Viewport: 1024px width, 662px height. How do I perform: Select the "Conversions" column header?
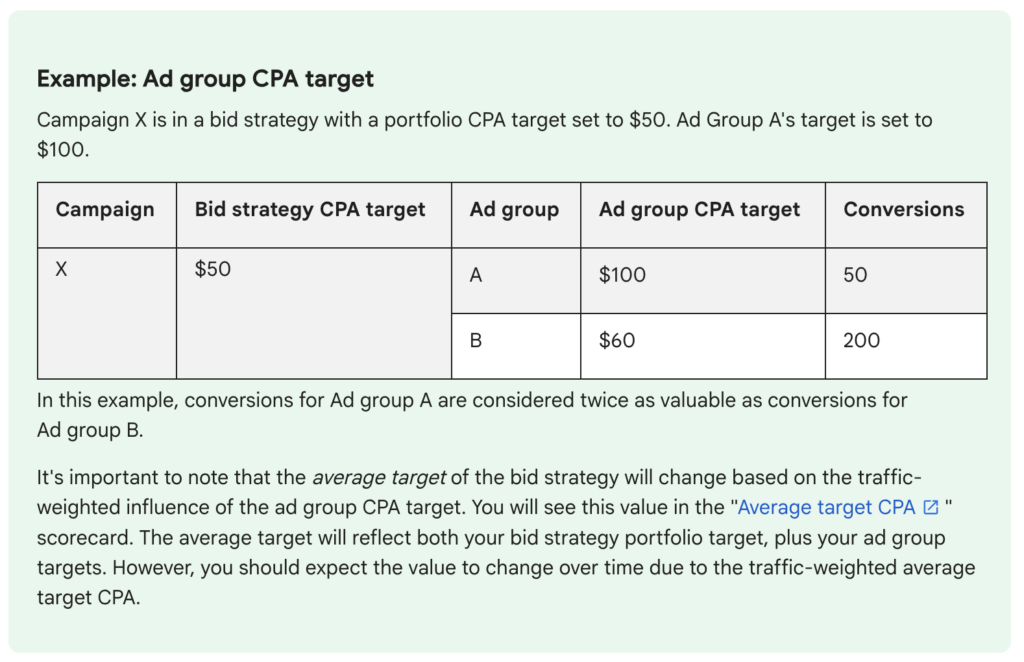903,209
